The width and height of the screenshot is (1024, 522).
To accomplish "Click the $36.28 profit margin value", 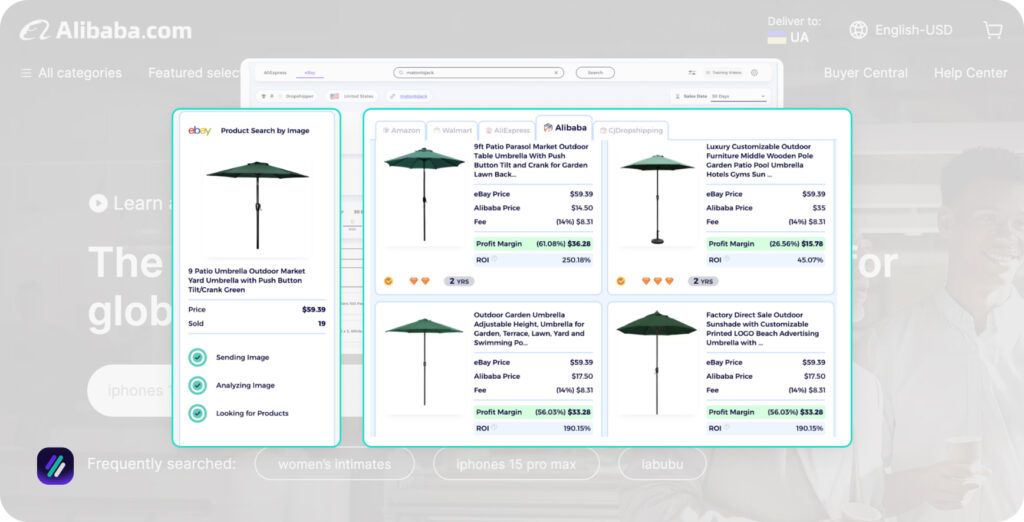I will [x=579, y=244].
